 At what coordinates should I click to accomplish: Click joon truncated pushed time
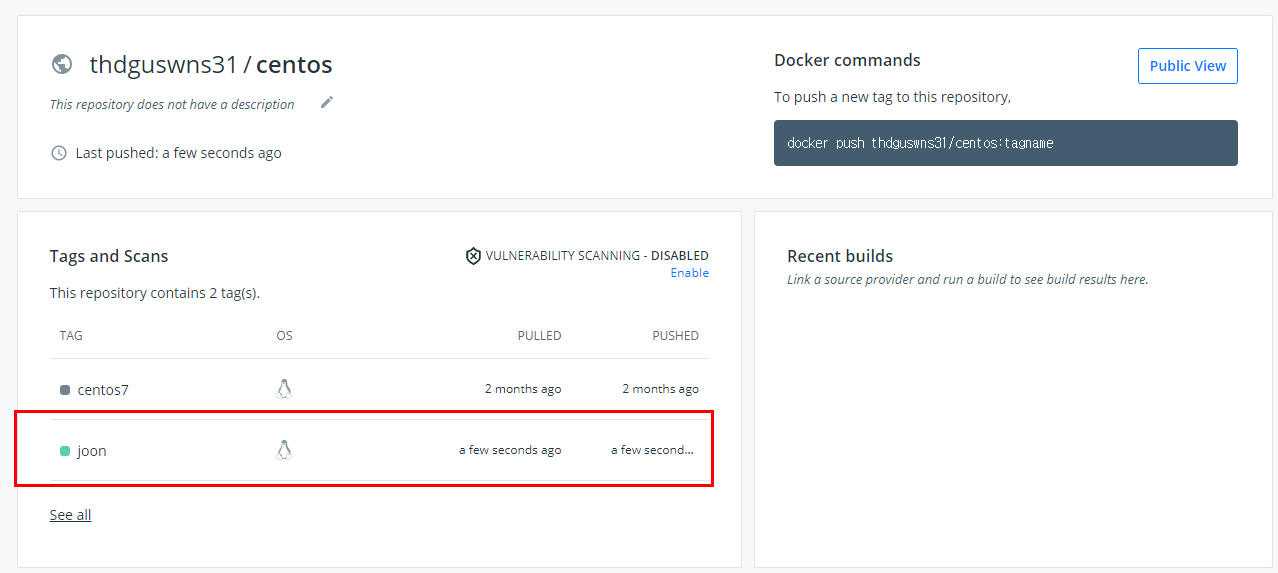[x=652, y=450]
